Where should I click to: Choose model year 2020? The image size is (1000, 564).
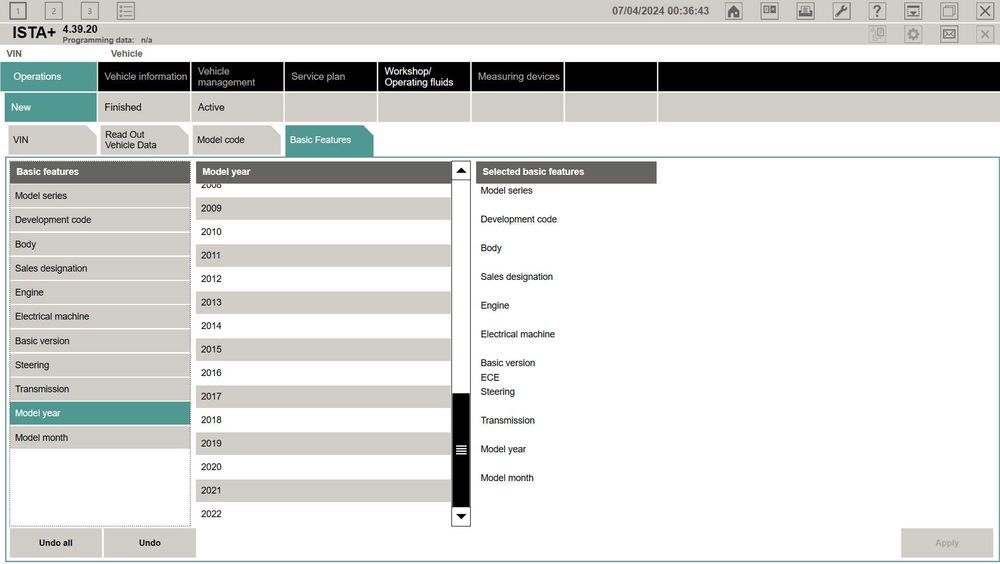click(323, 467)
